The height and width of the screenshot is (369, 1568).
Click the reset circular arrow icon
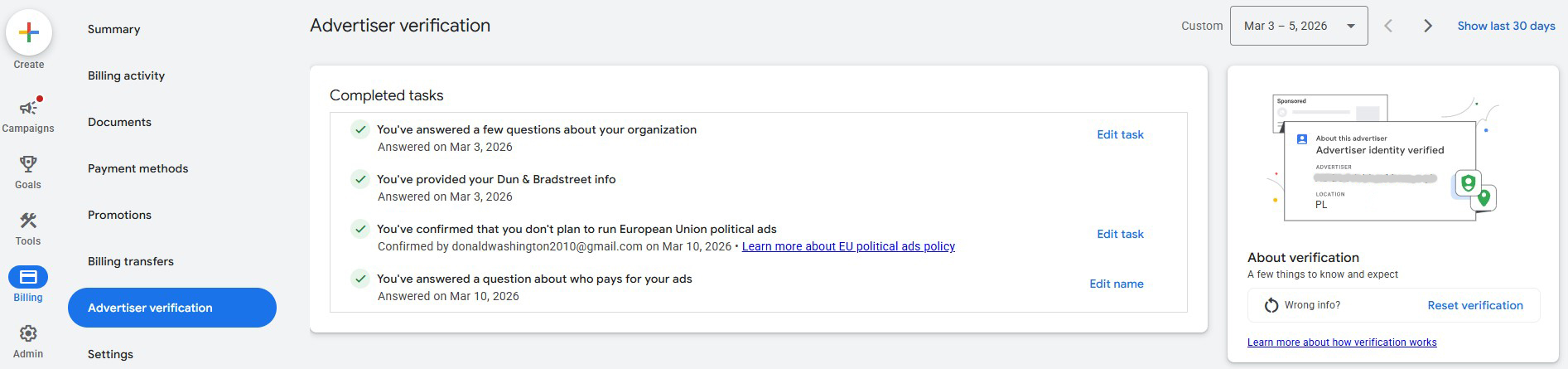click(1271, 306)
